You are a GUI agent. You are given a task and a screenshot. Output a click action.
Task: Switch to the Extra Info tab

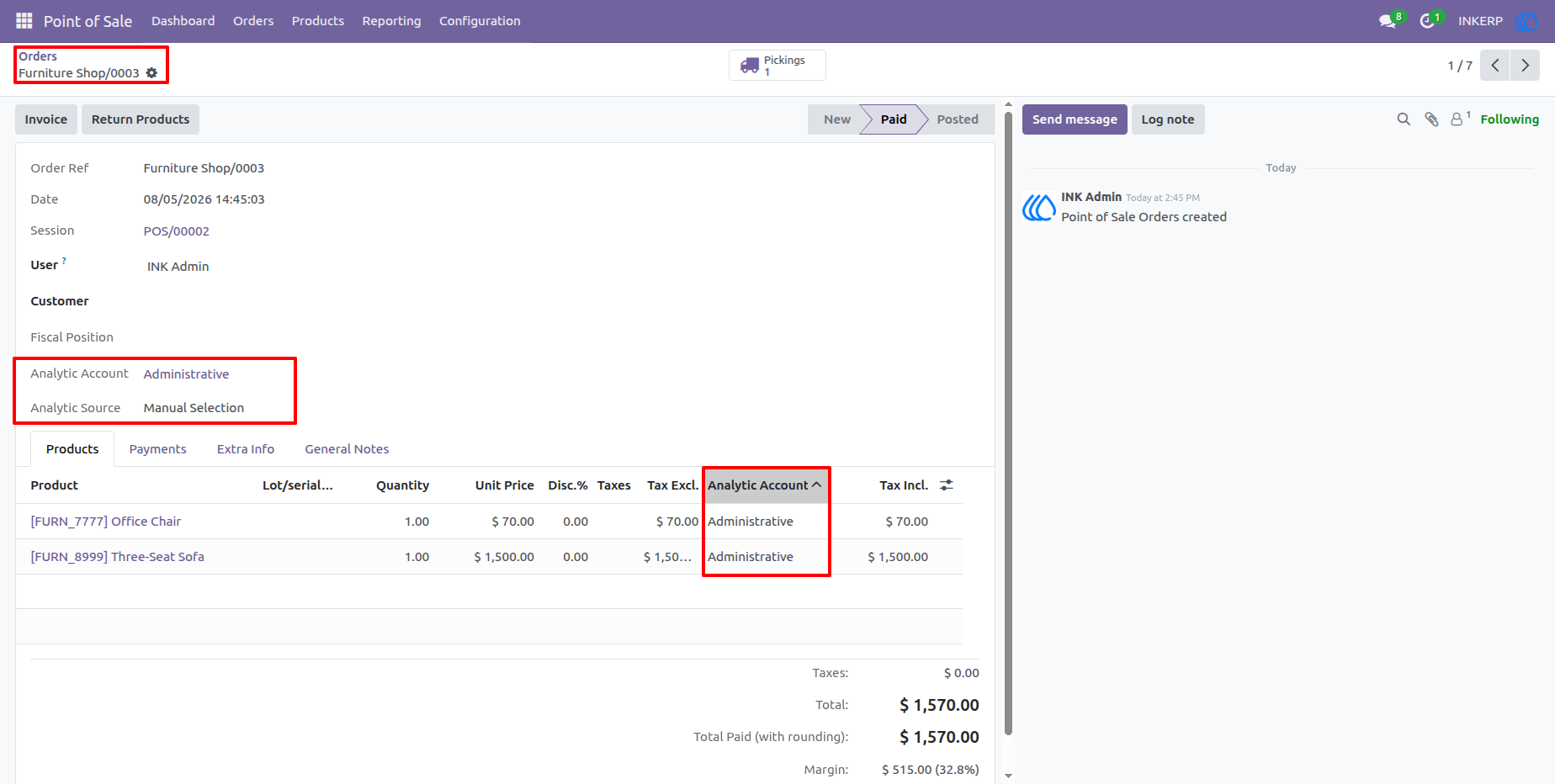[246, 449]
